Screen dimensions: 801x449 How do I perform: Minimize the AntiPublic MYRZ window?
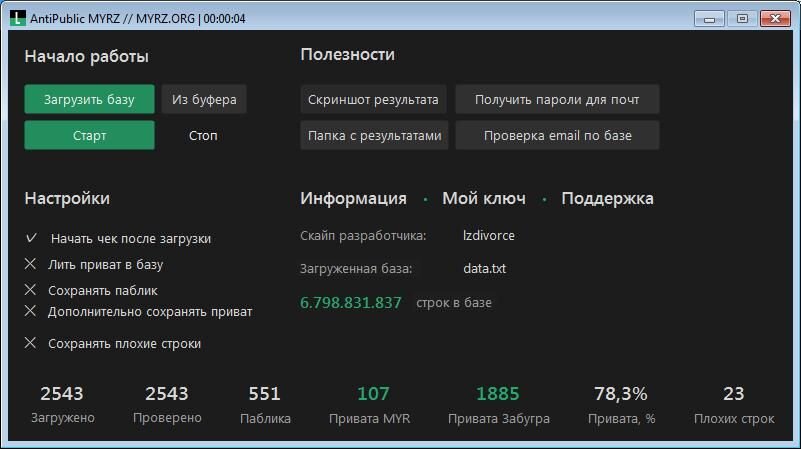tap(709, 19)
